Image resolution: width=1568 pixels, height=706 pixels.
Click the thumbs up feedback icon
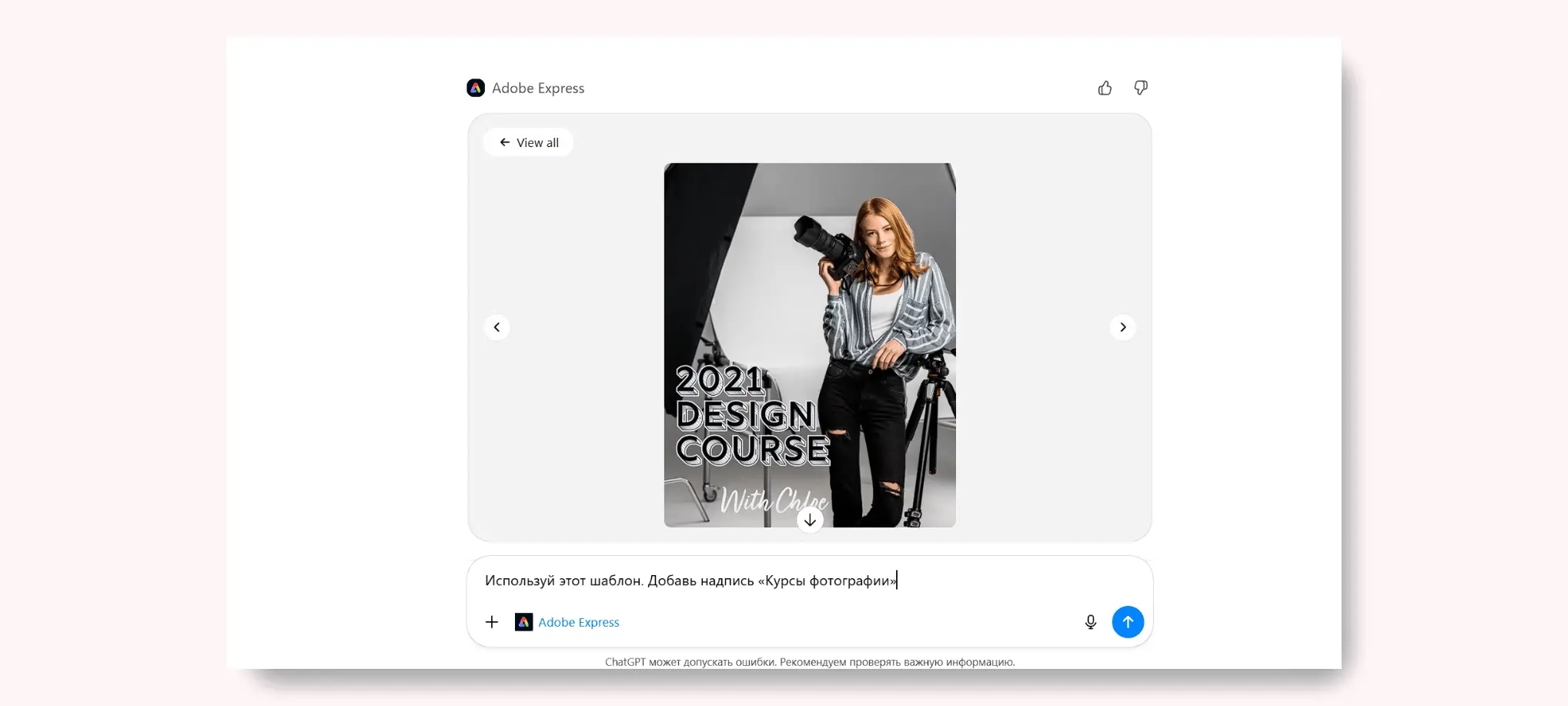coord(1105,88)
